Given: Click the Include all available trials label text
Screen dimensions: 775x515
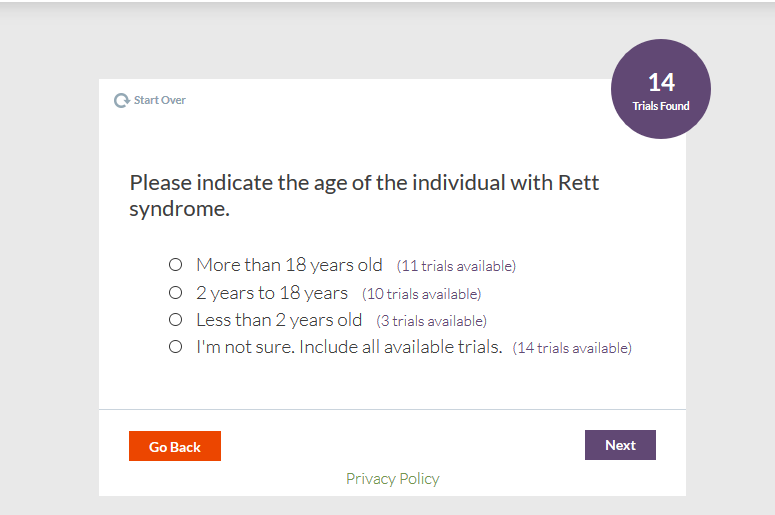Looking at the screenshot, I should coord(349,347).
